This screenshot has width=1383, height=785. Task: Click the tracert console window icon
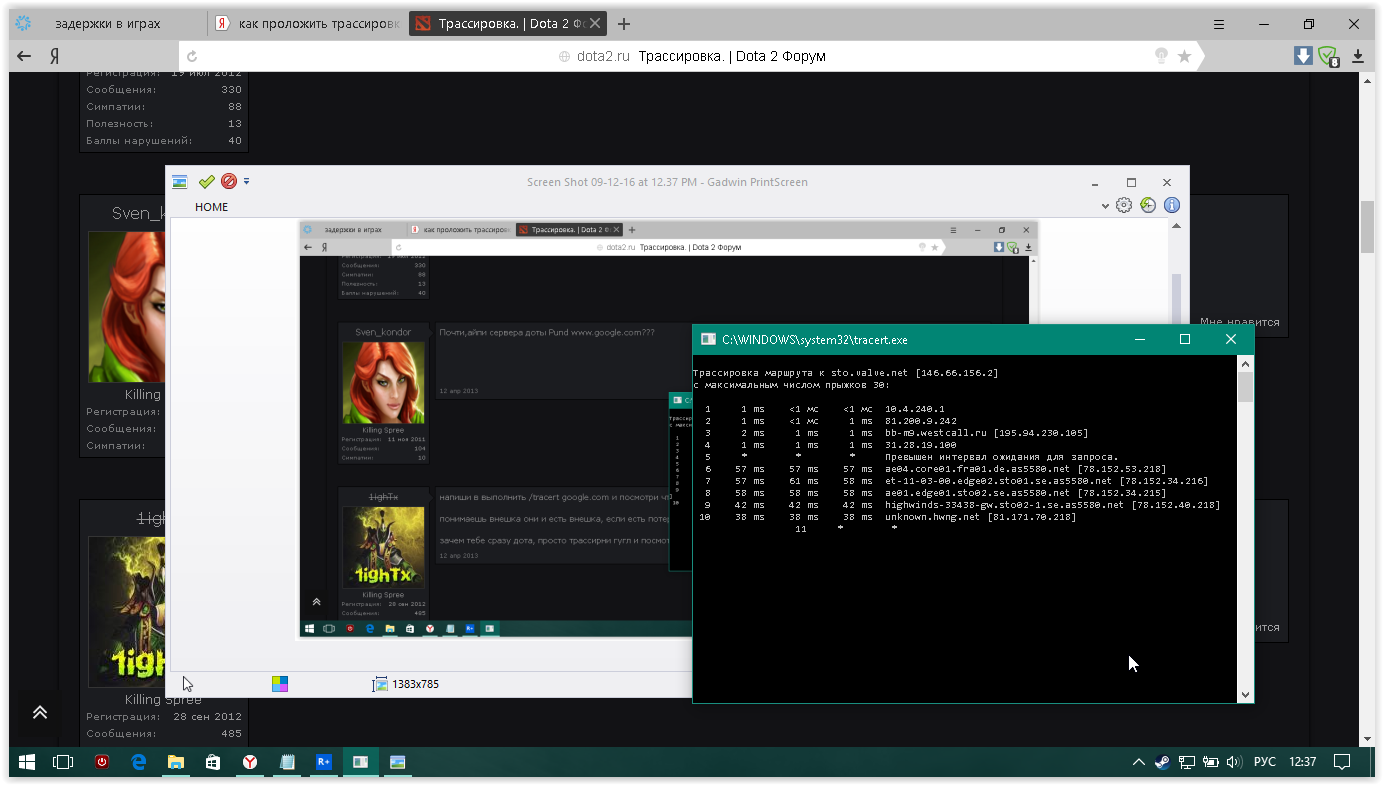coord(708,339)
